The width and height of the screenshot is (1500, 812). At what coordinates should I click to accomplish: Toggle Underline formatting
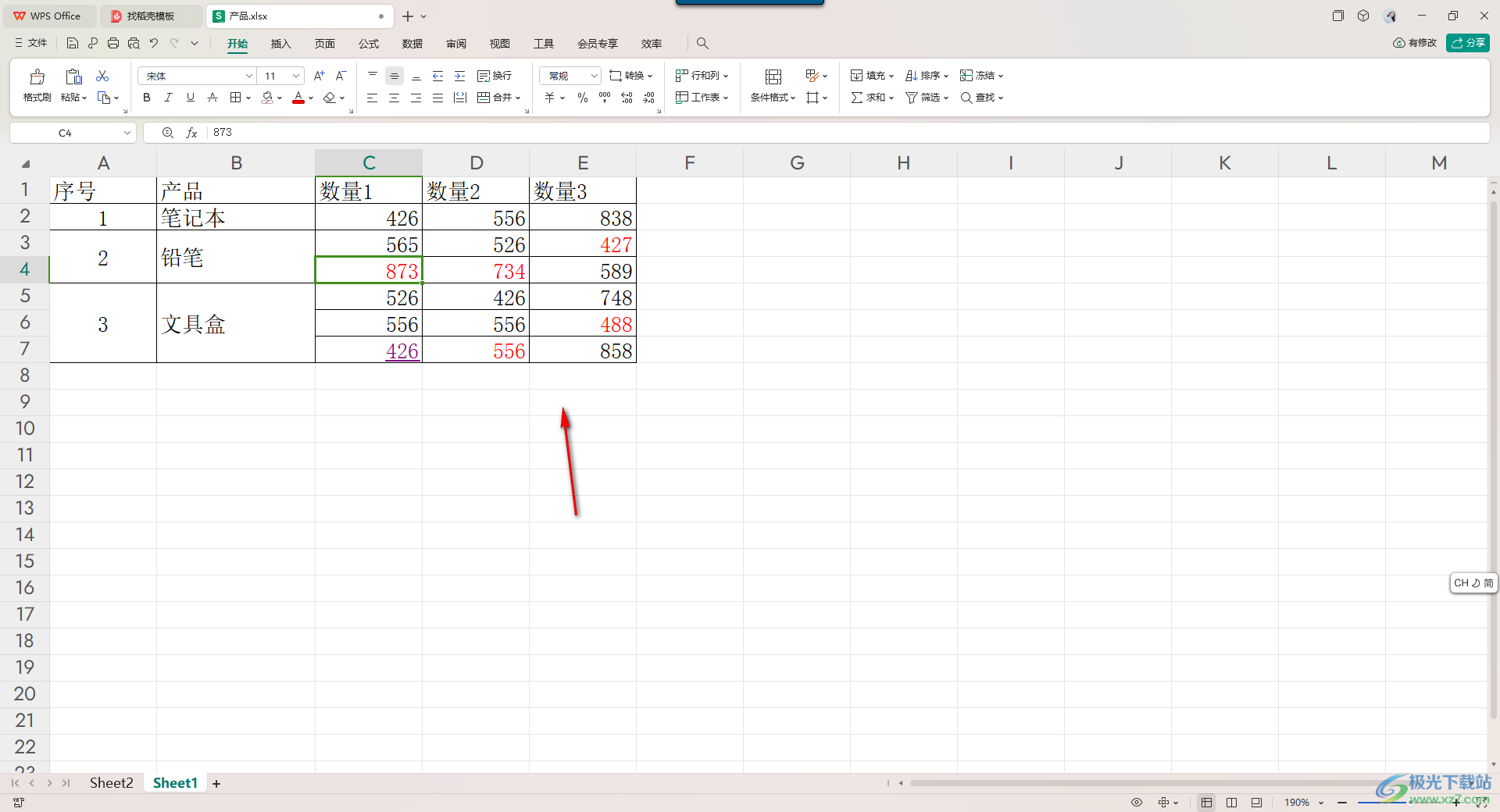pos(190,98)
